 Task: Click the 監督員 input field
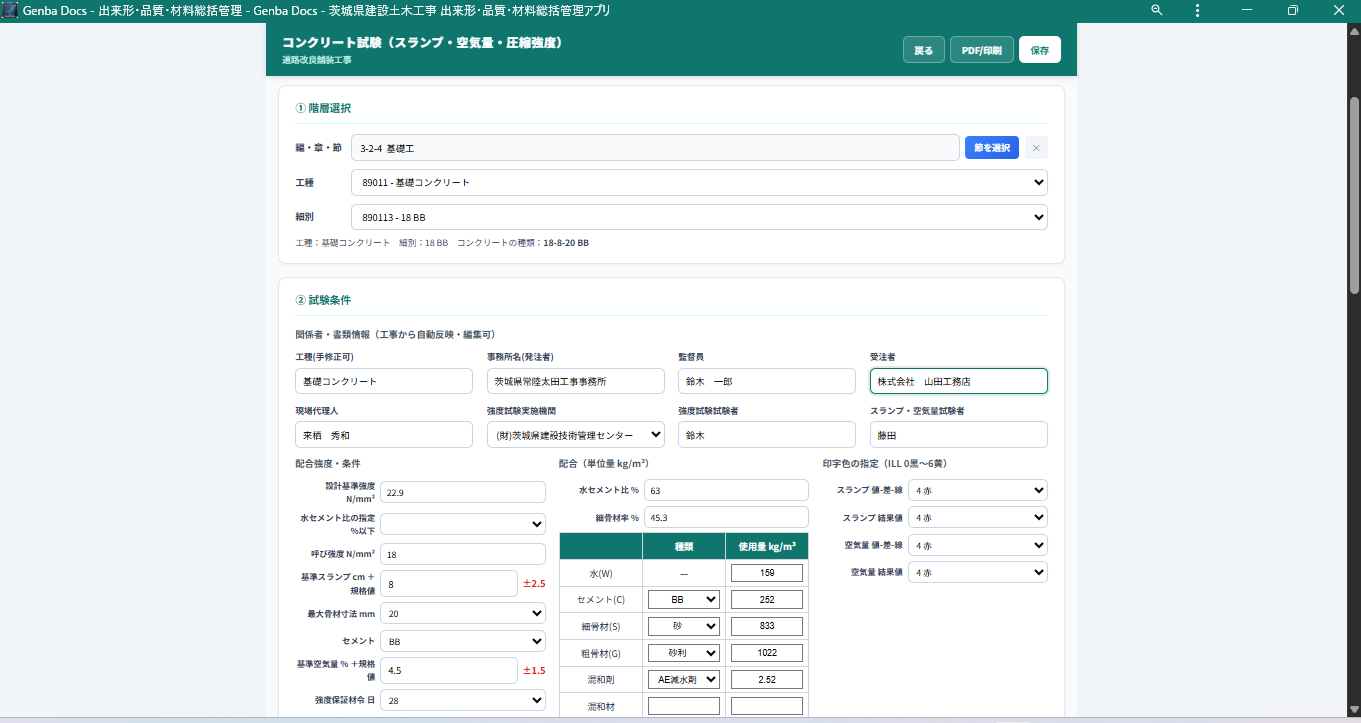click(767, 381)
